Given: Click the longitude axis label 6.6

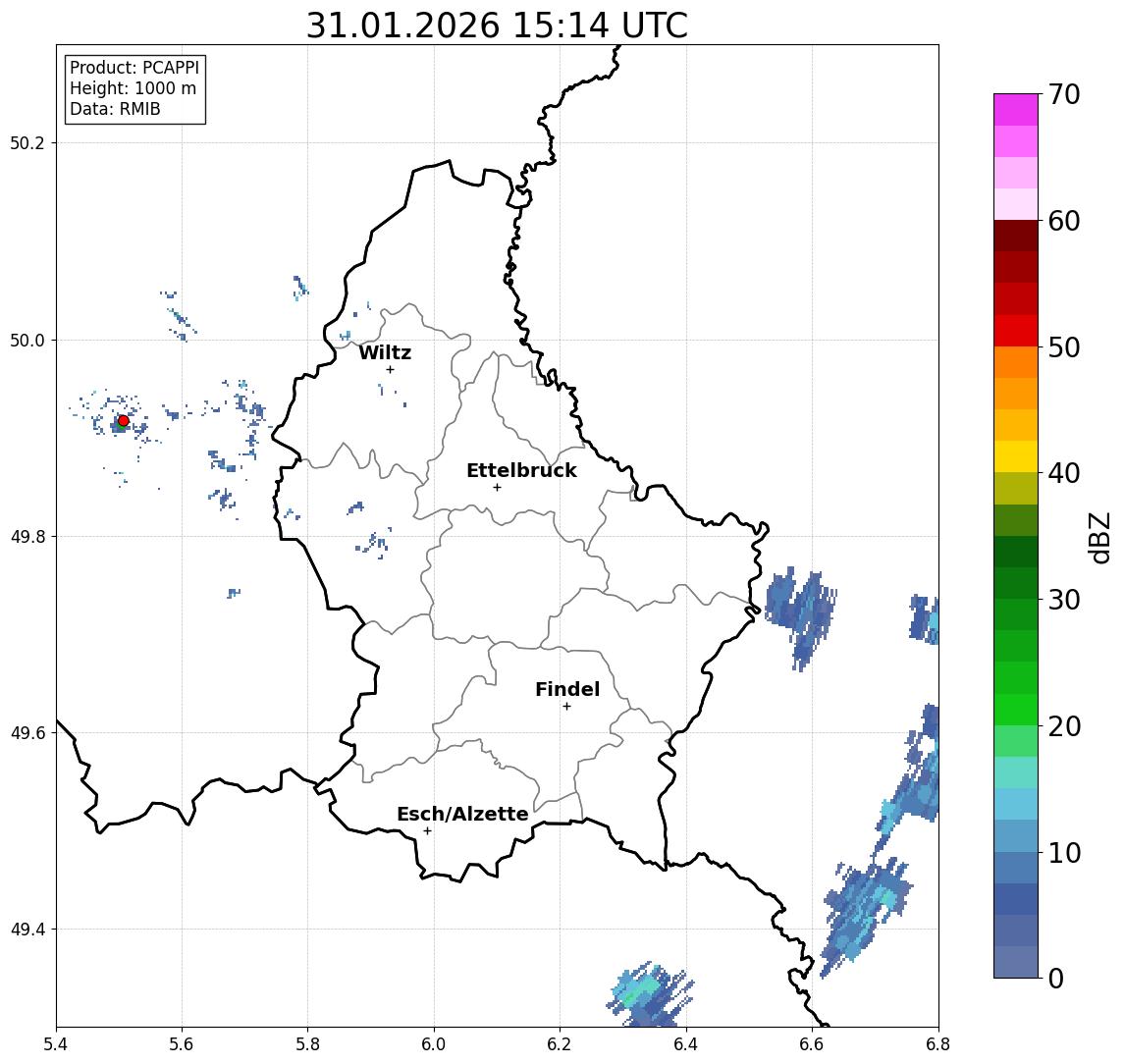Looking at the screenshot, I should (812, 1044).
